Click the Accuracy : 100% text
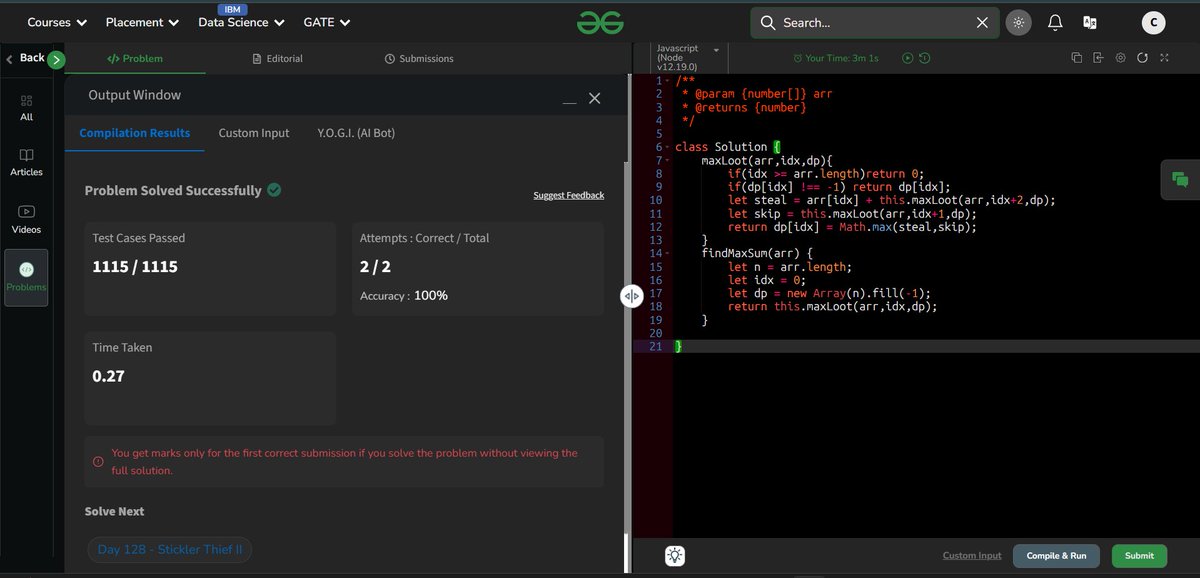 404,296
